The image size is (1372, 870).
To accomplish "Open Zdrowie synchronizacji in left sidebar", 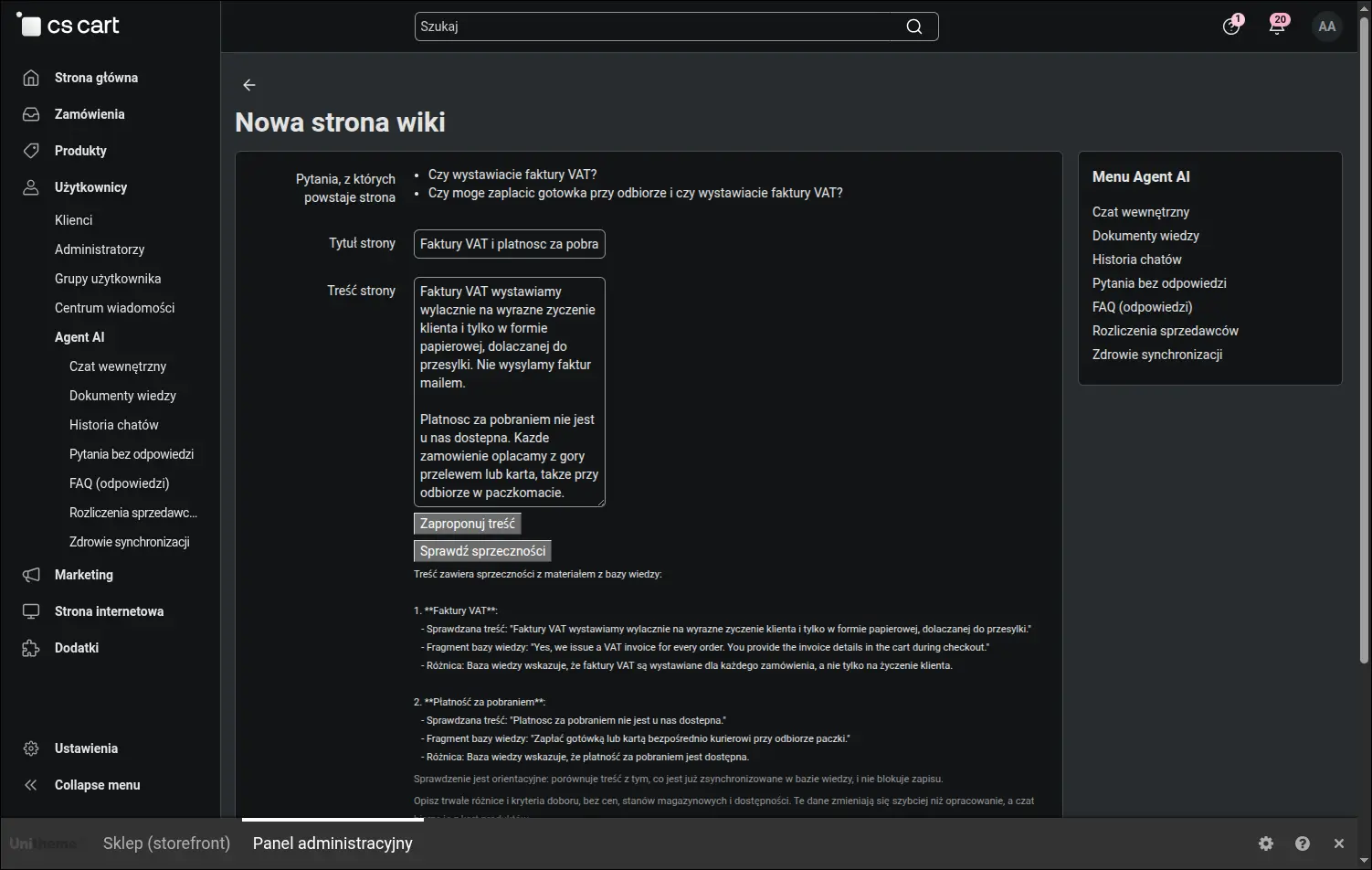I will 130,542.
